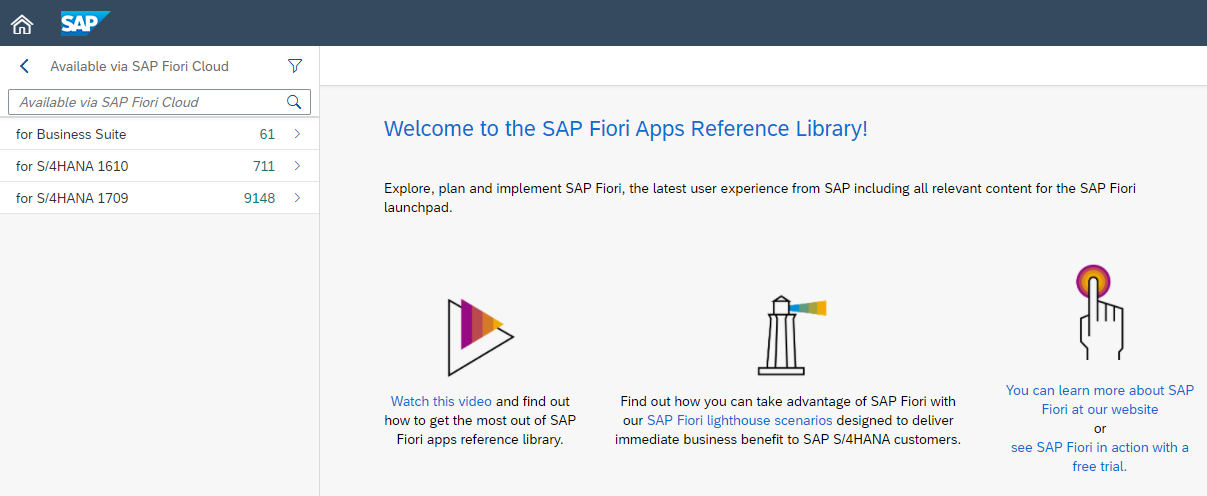Image resolution: width=1207 pixels, height=496 pixels.
Task: Select the for S/4HANA 1709 item
Action: (x=160, y=198)
